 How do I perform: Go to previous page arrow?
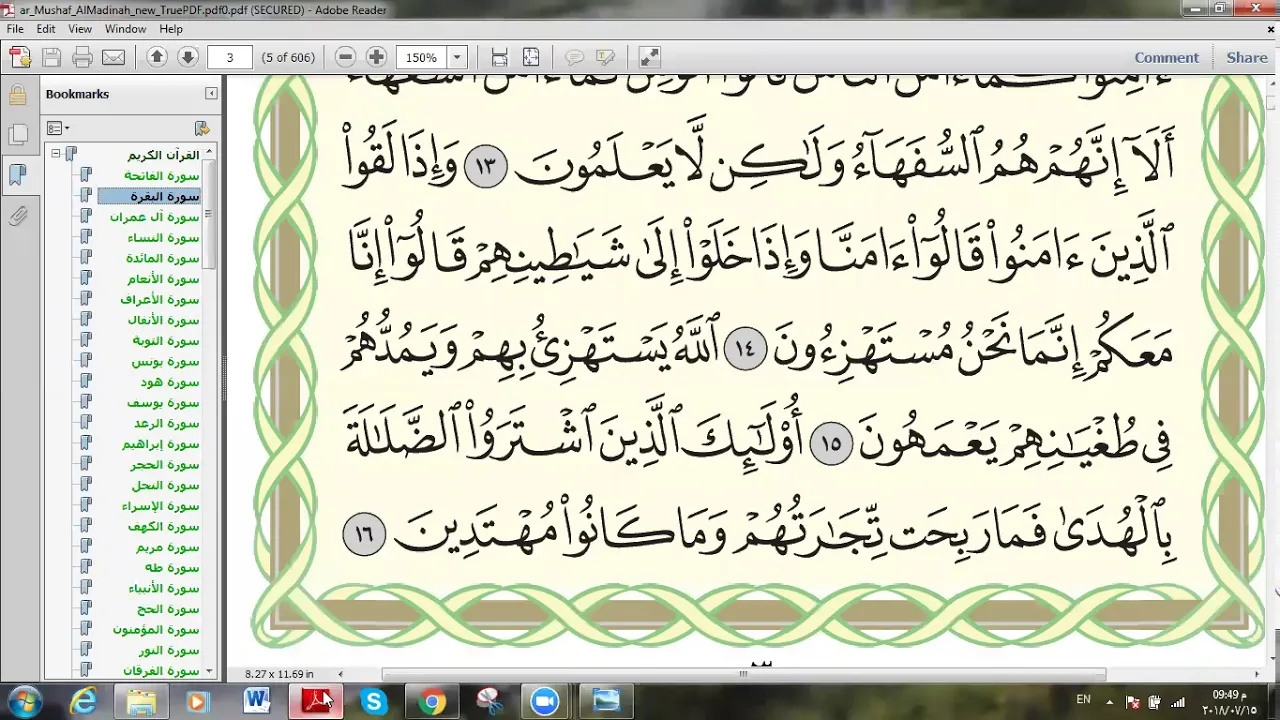[x=157, y=57]
